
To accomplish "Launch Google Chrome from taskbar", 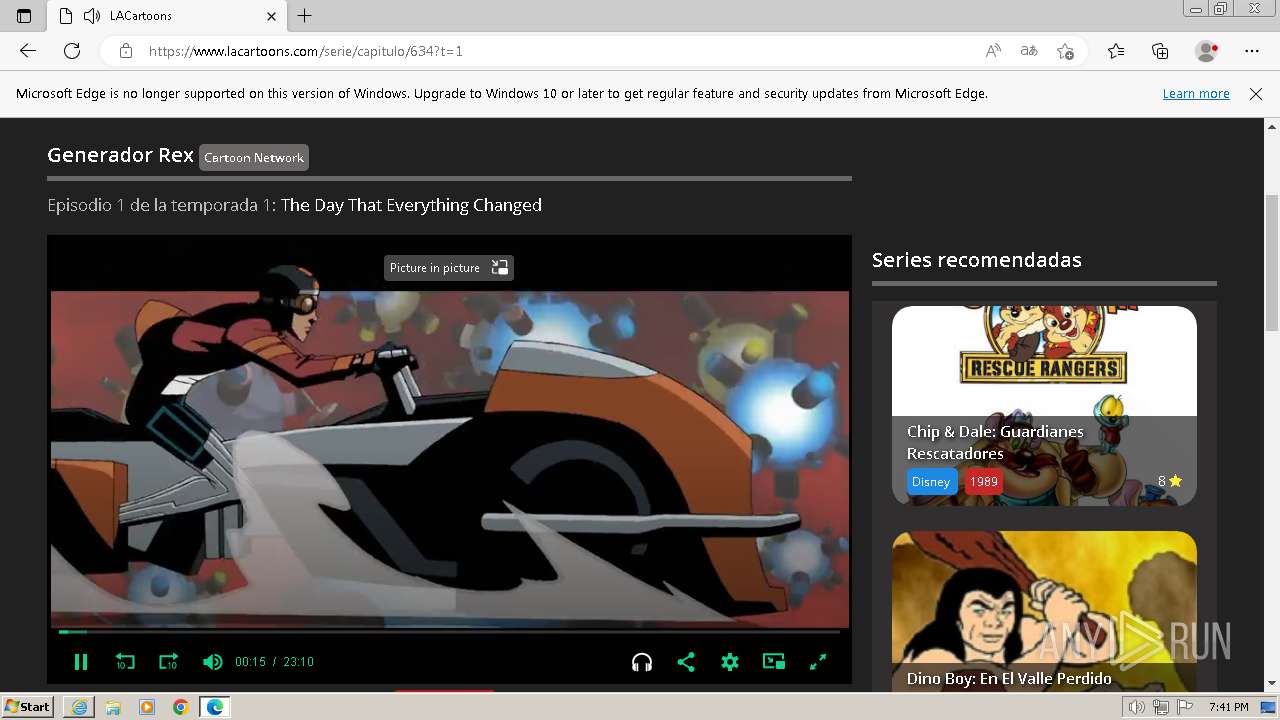I will [181, 707].
